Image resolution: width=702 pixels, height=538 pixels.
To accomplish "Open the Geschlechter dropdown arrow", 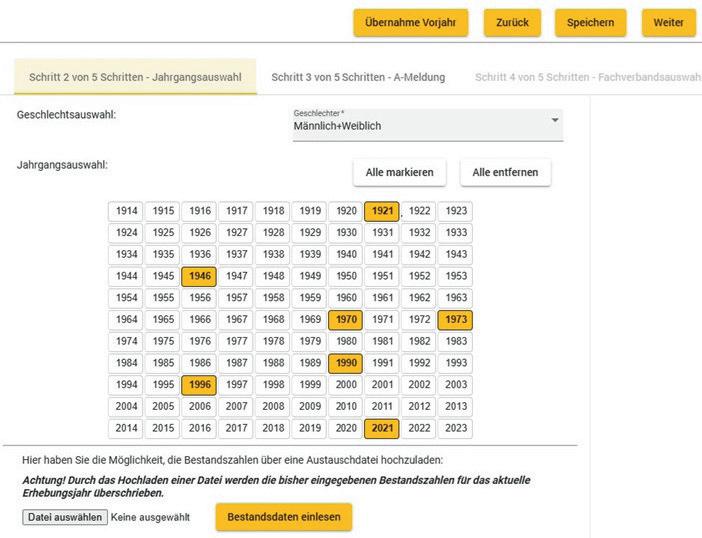I will tap(555, 121).
